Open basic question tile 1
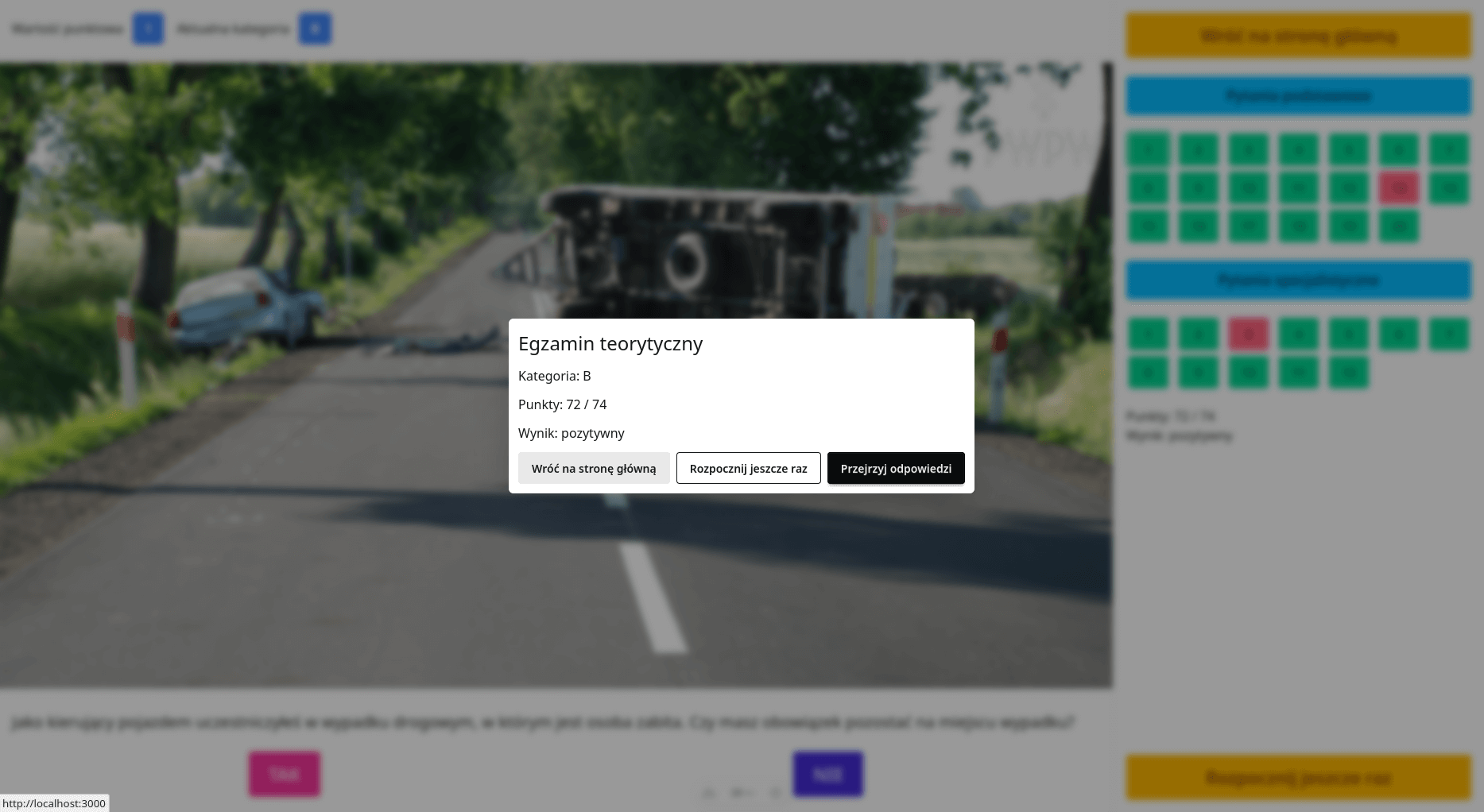 point(1148,149)
